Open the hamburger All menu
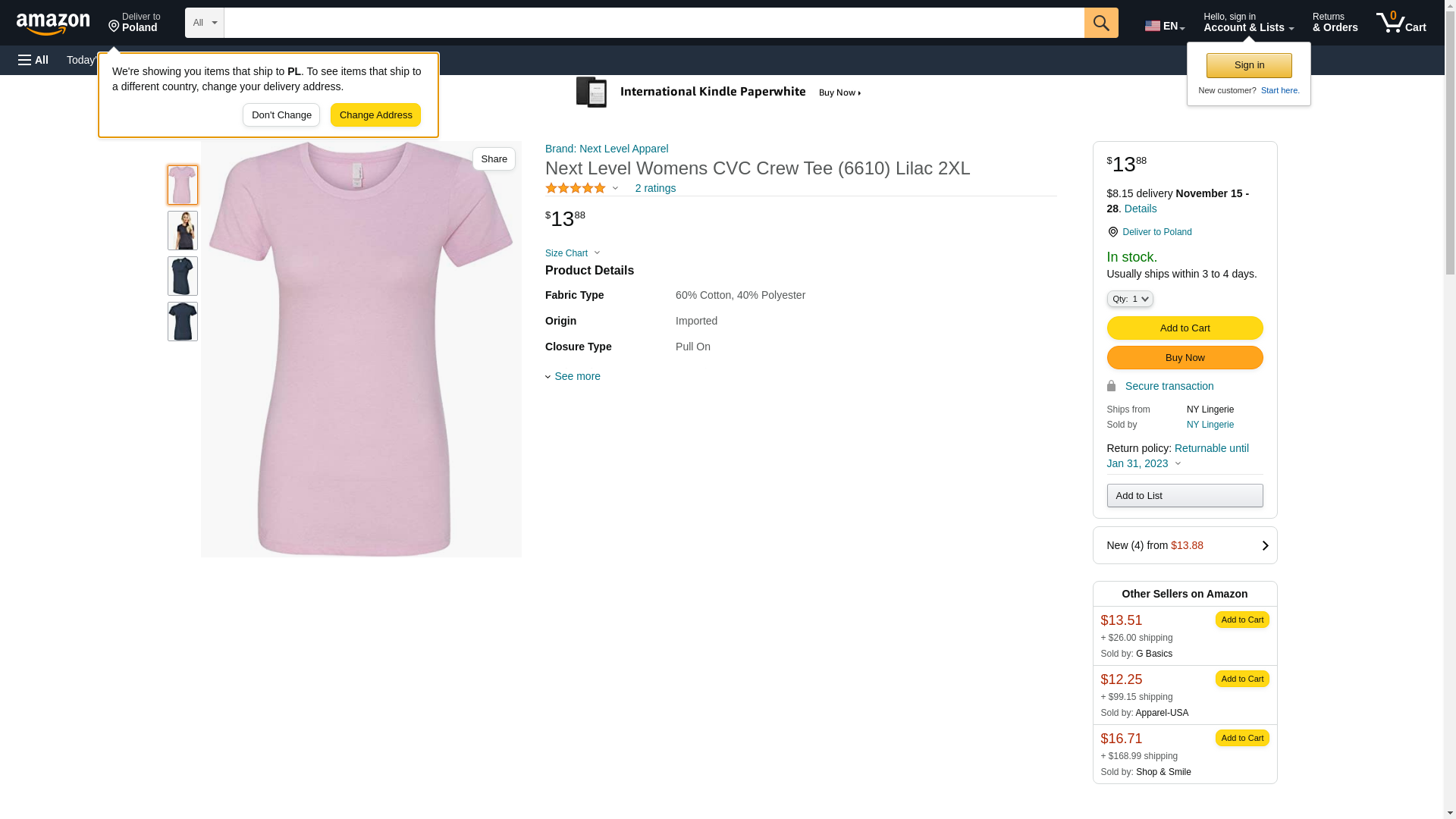The image size is (1456, 819). point(33,60)
